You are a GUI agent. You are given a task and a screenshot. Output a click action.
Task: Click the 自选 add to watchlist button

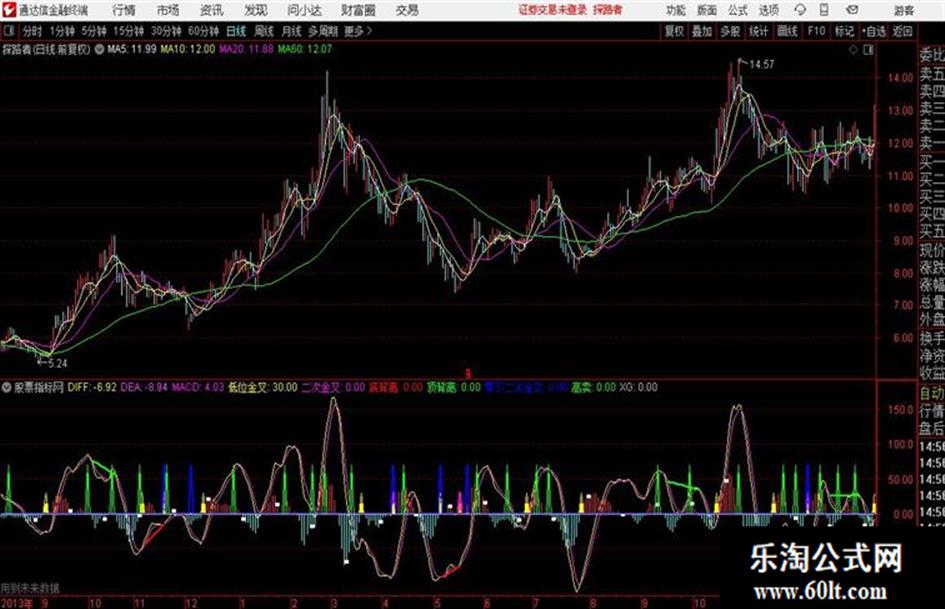(x=874, y=31)
